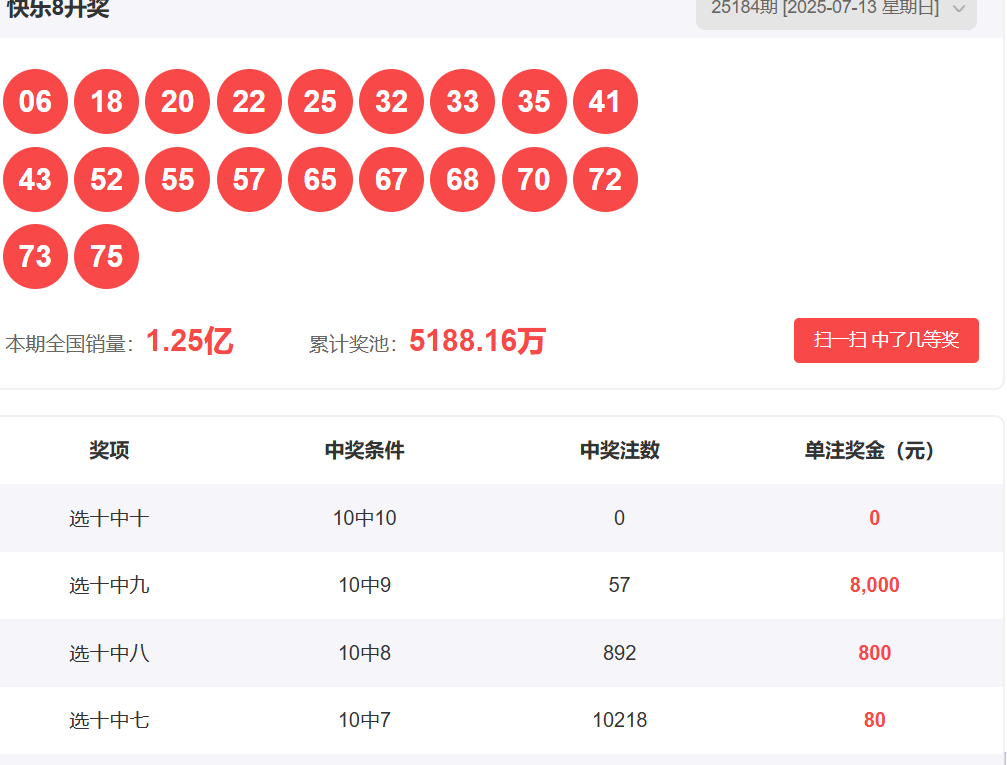Screen dimensions: 1007x765
Task: Open the 25184期 draw date dropdown
Action: point(836,10)
